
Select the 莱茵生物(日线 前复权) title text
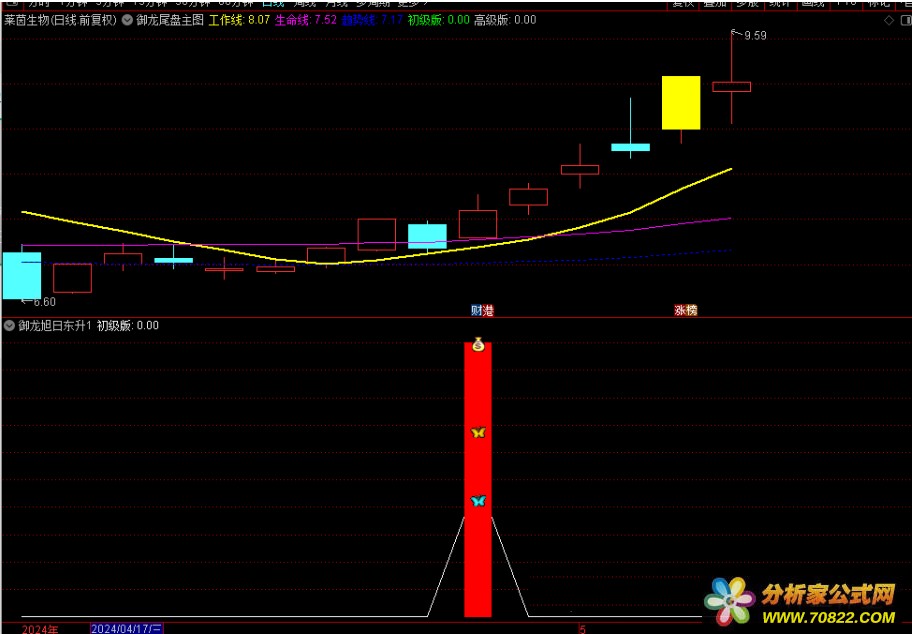tap(60, 20)
